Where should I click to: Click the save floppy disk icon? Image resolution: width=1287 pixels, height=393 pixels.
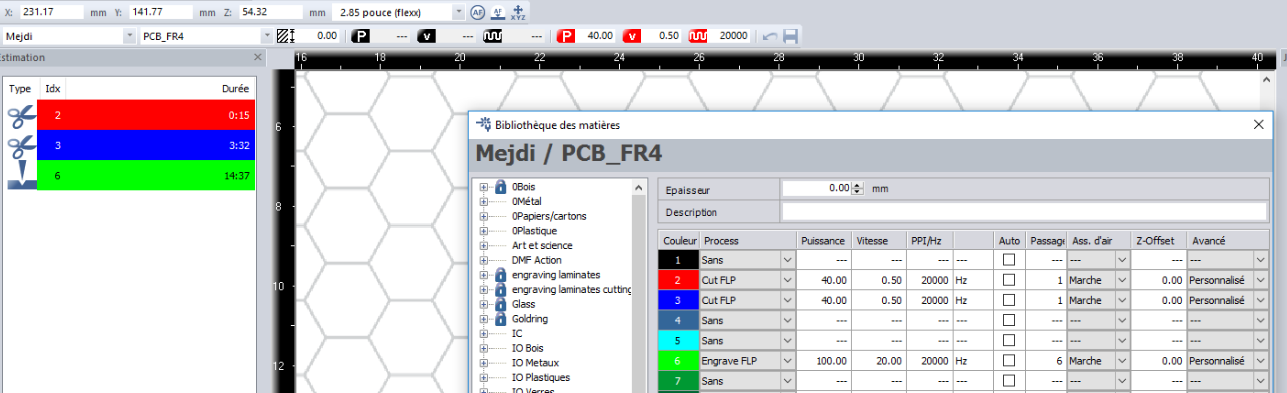click(x=790, y=36)
